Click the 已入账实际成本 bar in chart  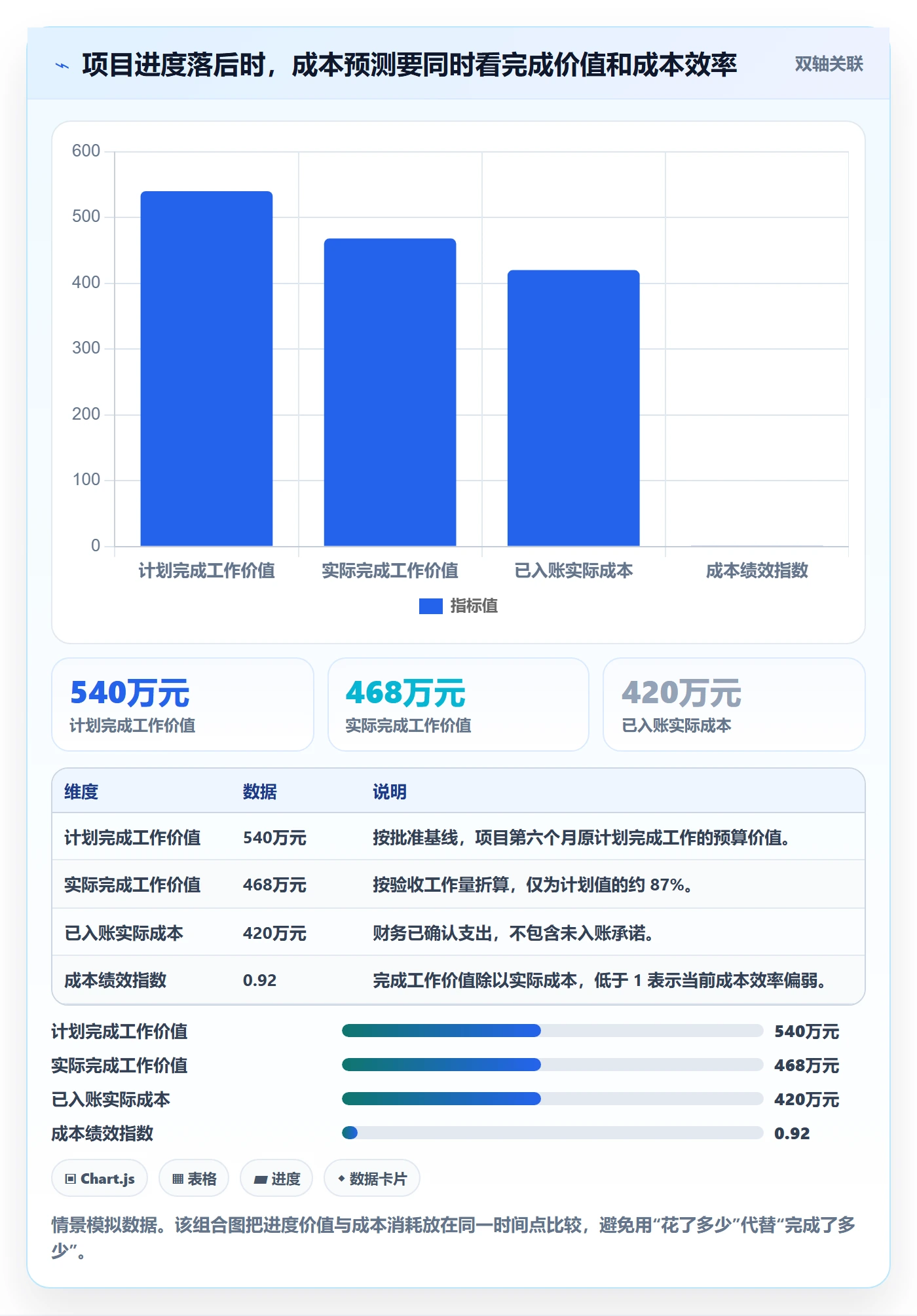573,408
